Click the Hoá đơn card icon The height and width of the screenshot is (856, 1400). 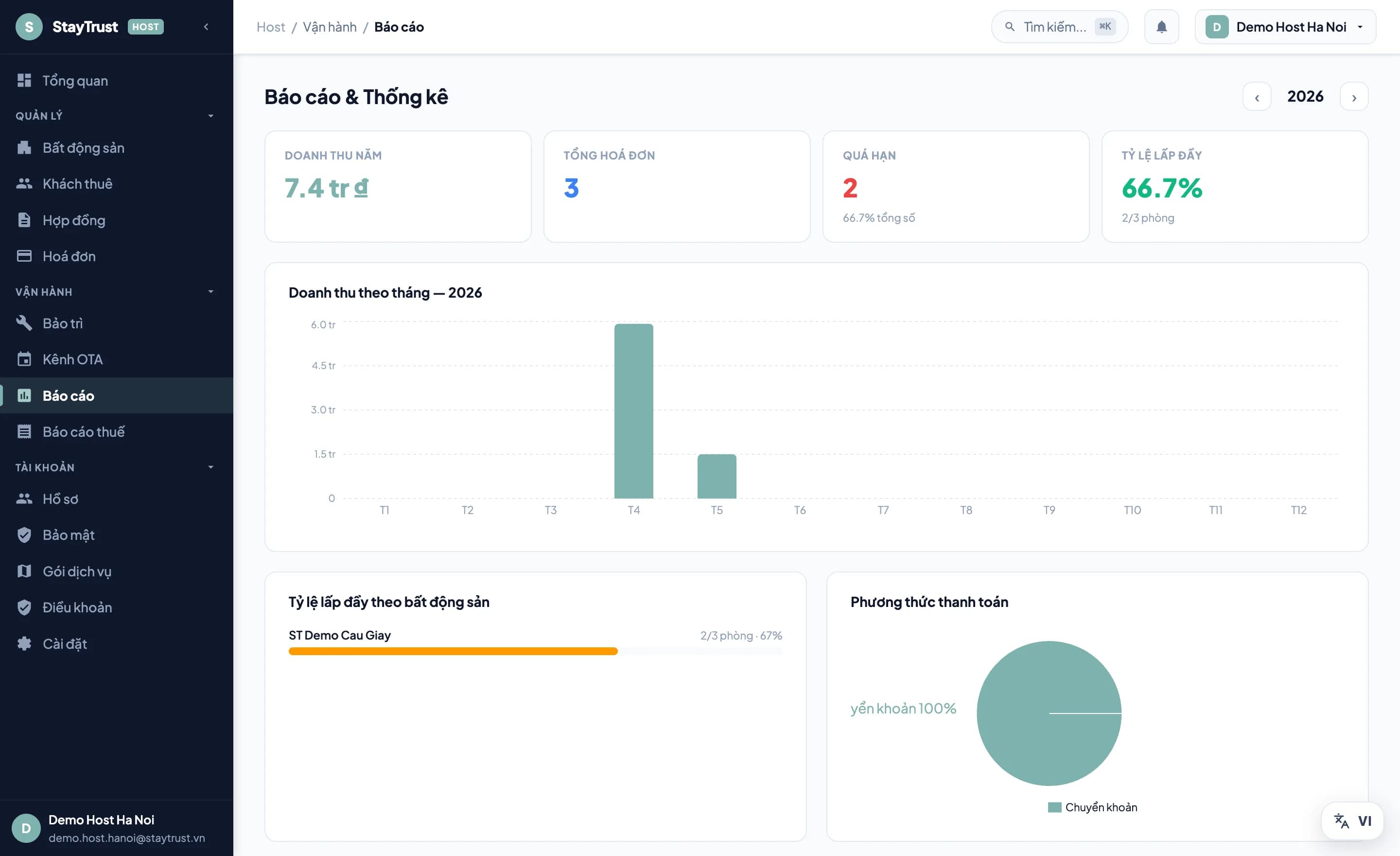tap(24, 256)
